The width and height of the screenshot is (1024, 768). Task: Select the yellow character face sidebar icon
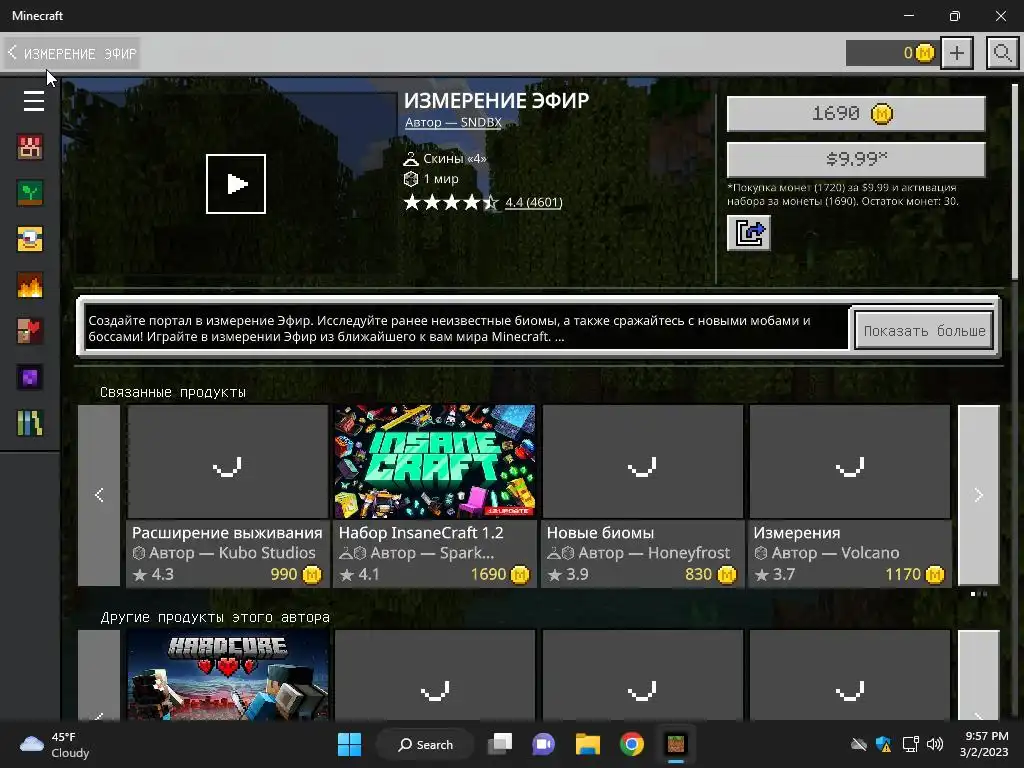coord(30,239)
